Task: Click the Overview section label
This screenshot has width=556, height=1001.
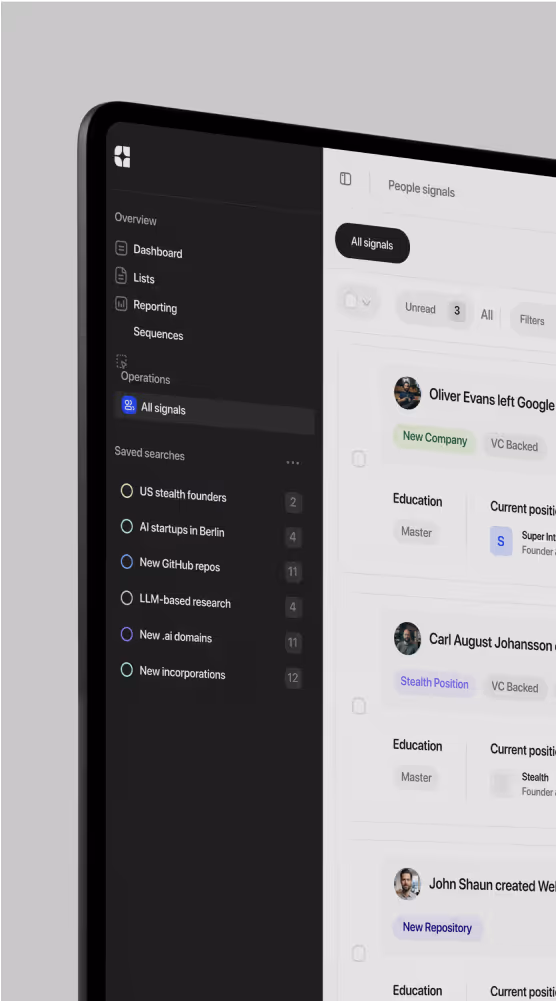Action: pos(135,219)
